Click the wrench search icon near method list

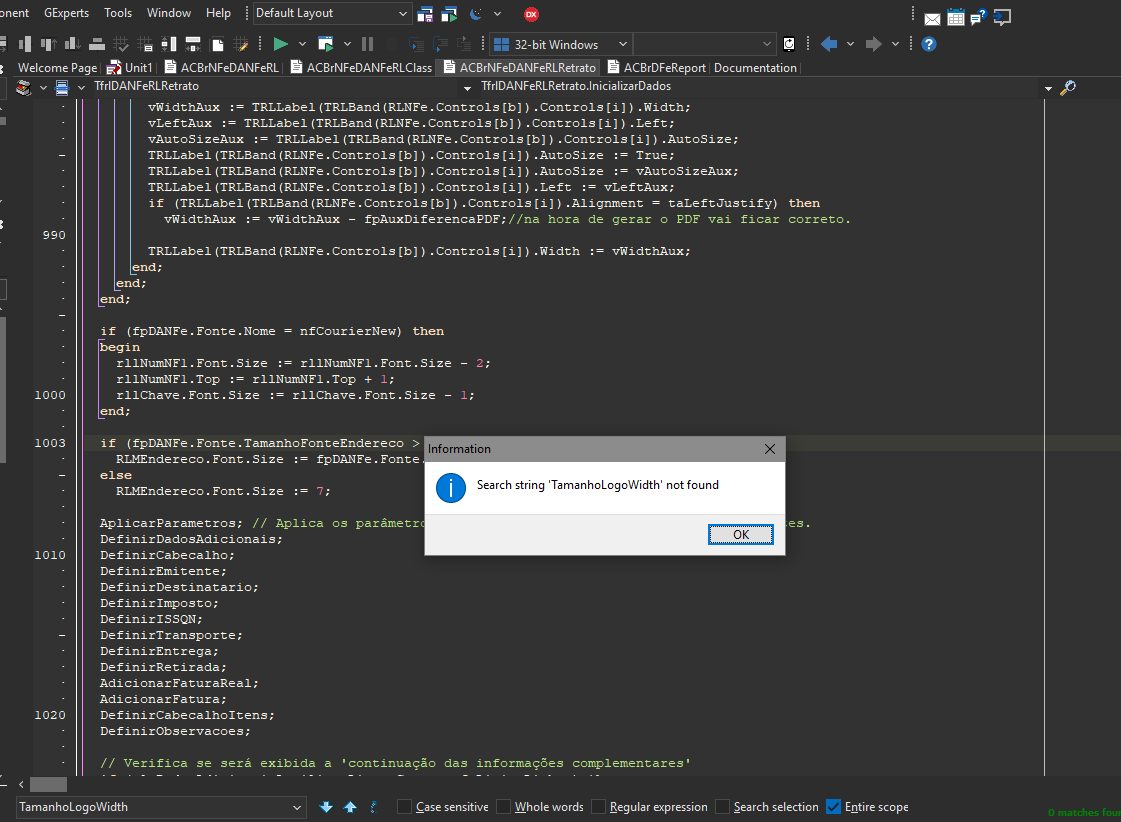[x=1067, y=87]
